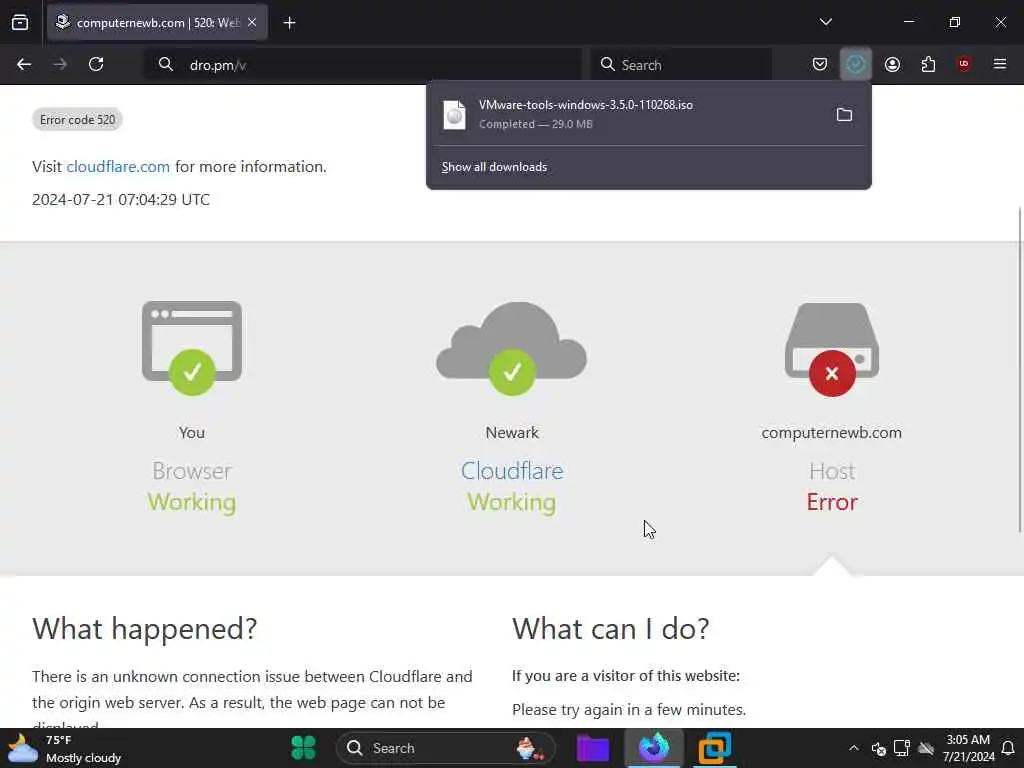The height and width of the screenshot is (768, 1024).
Task: Open the taskbar clock and date
Action: (968, 748)
